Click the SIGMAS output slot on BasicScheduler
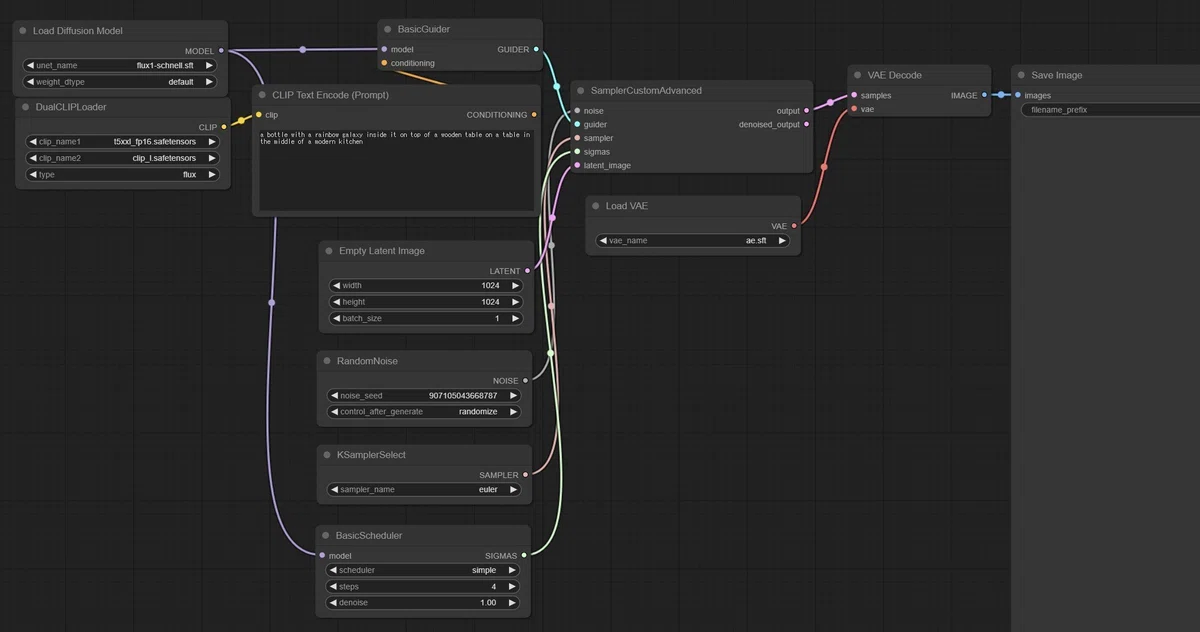Image resolution: width=1200 pixels, height=632 pixels. (524, 556)
